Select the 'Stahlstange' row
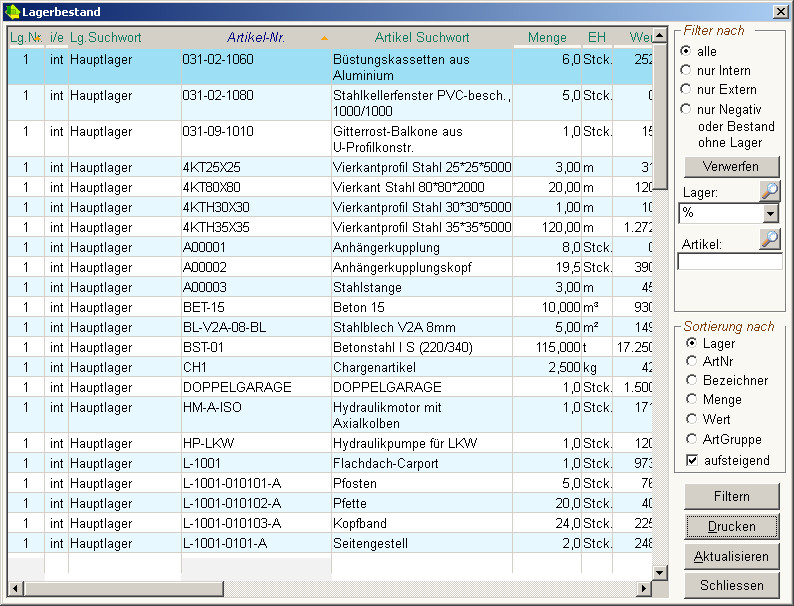The height and width of the screenshot is (606, 794). 330,288
